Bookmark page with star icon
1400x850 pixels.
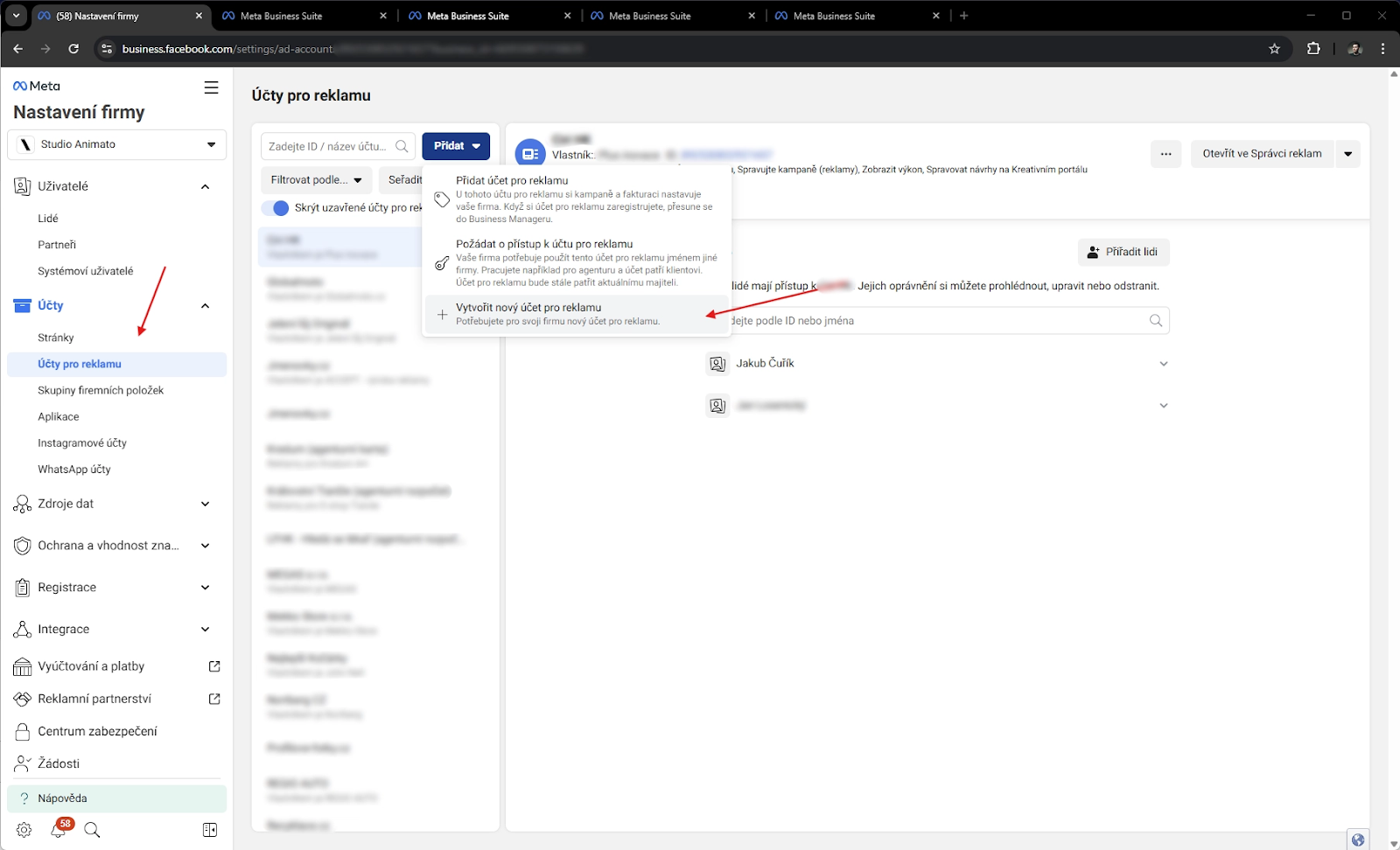1274,49
